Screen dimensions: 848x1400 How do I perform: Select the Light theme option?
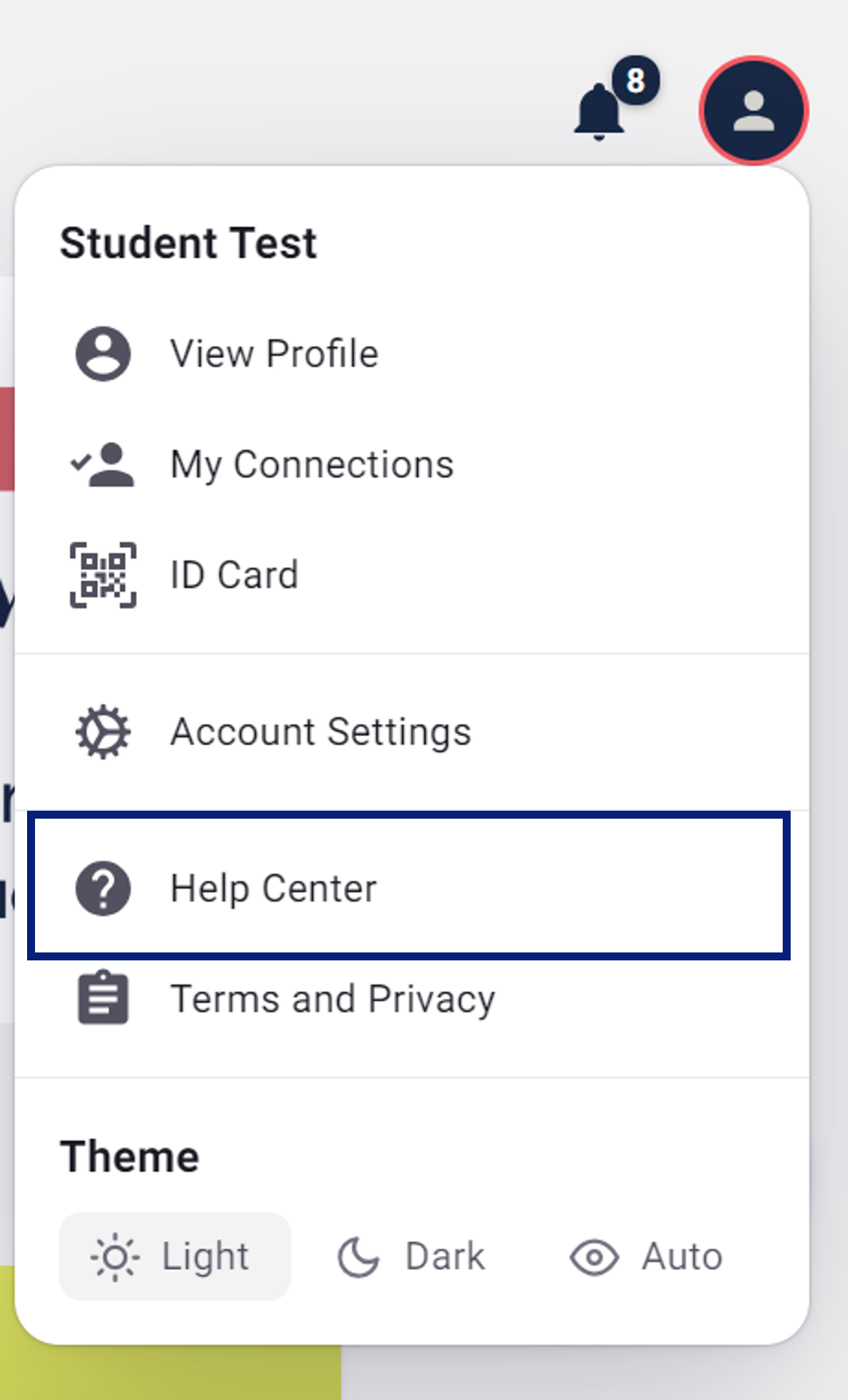tap(175, 1257)
